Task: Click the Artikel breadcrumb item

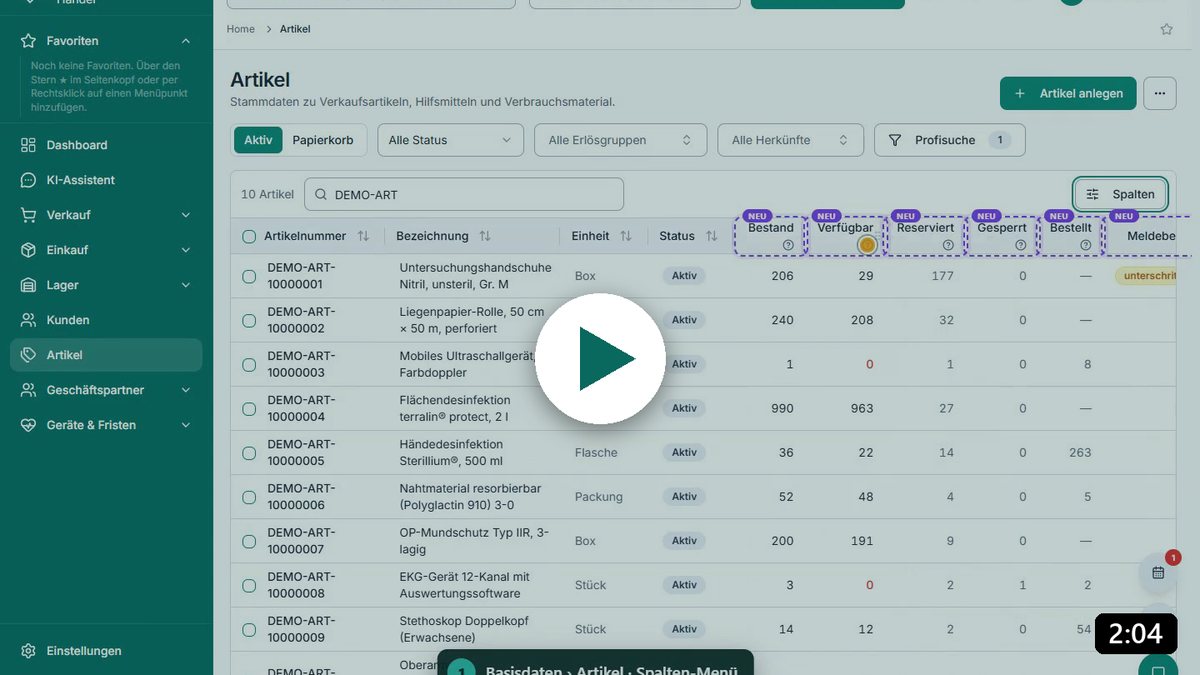Action: [x=295, y=29]
